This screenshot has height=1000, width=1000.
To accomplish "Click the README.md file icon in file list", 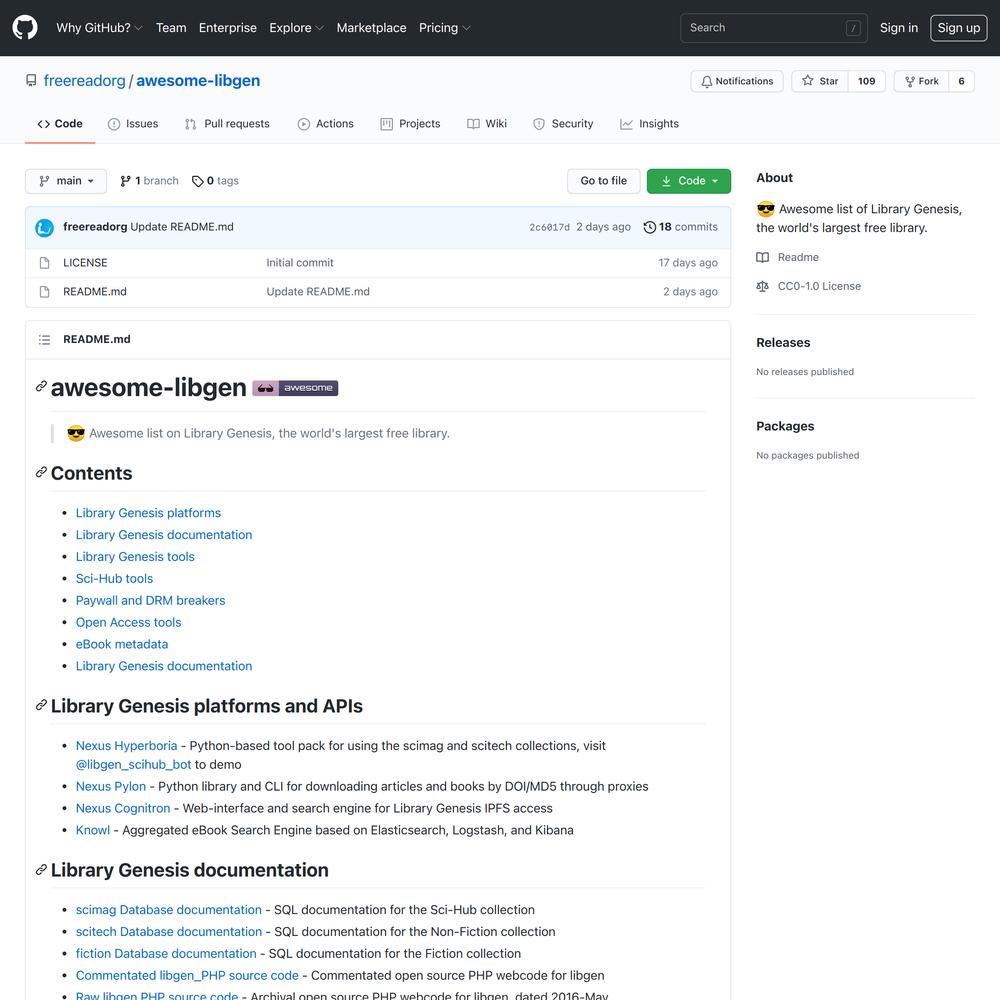I will pos(45,291).
